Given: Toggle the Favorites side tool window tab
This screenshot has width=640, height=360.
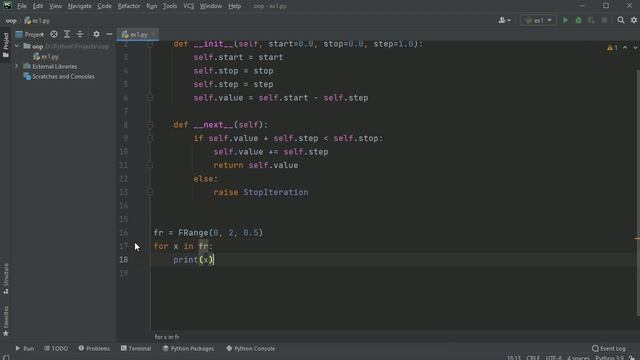Looking at the screenshot, I should [6, 321].
